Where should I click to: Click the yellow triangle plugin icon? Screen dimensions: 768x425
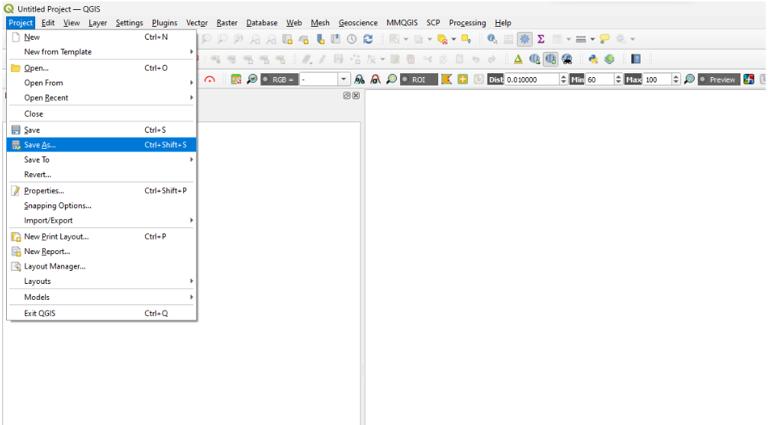click(x=518, y=59)
